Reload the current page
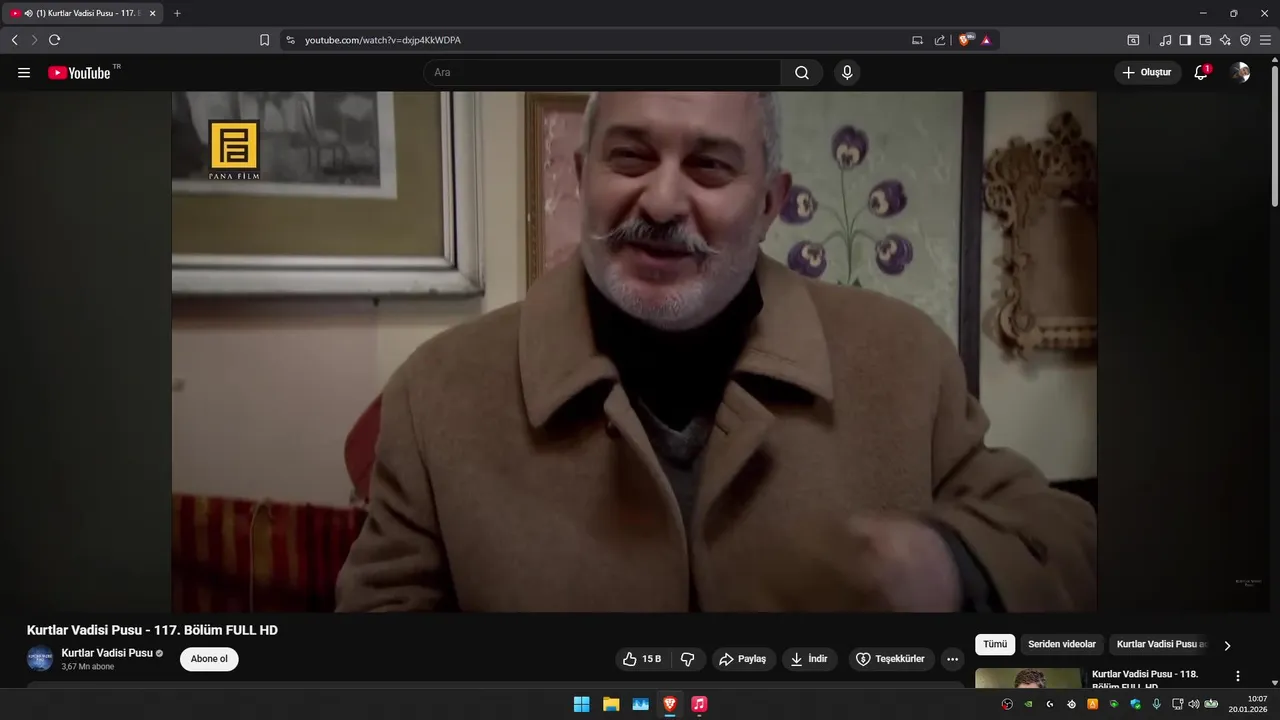The width and height of the screenshot is (1280, 720). 54,40
